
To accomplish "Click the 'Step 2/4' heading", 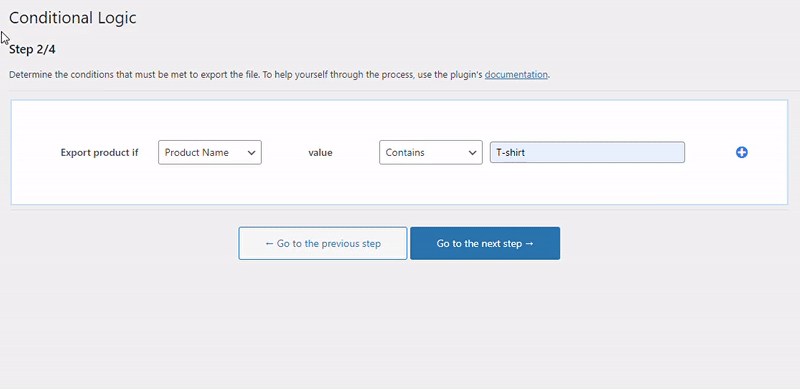I will pyautogui.click(x=32, y=50).
